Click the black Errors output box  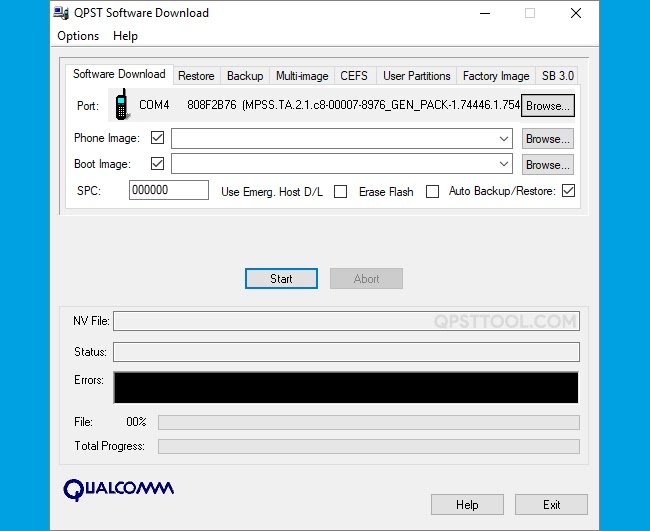pyautogui.click(x=346, y=387)
